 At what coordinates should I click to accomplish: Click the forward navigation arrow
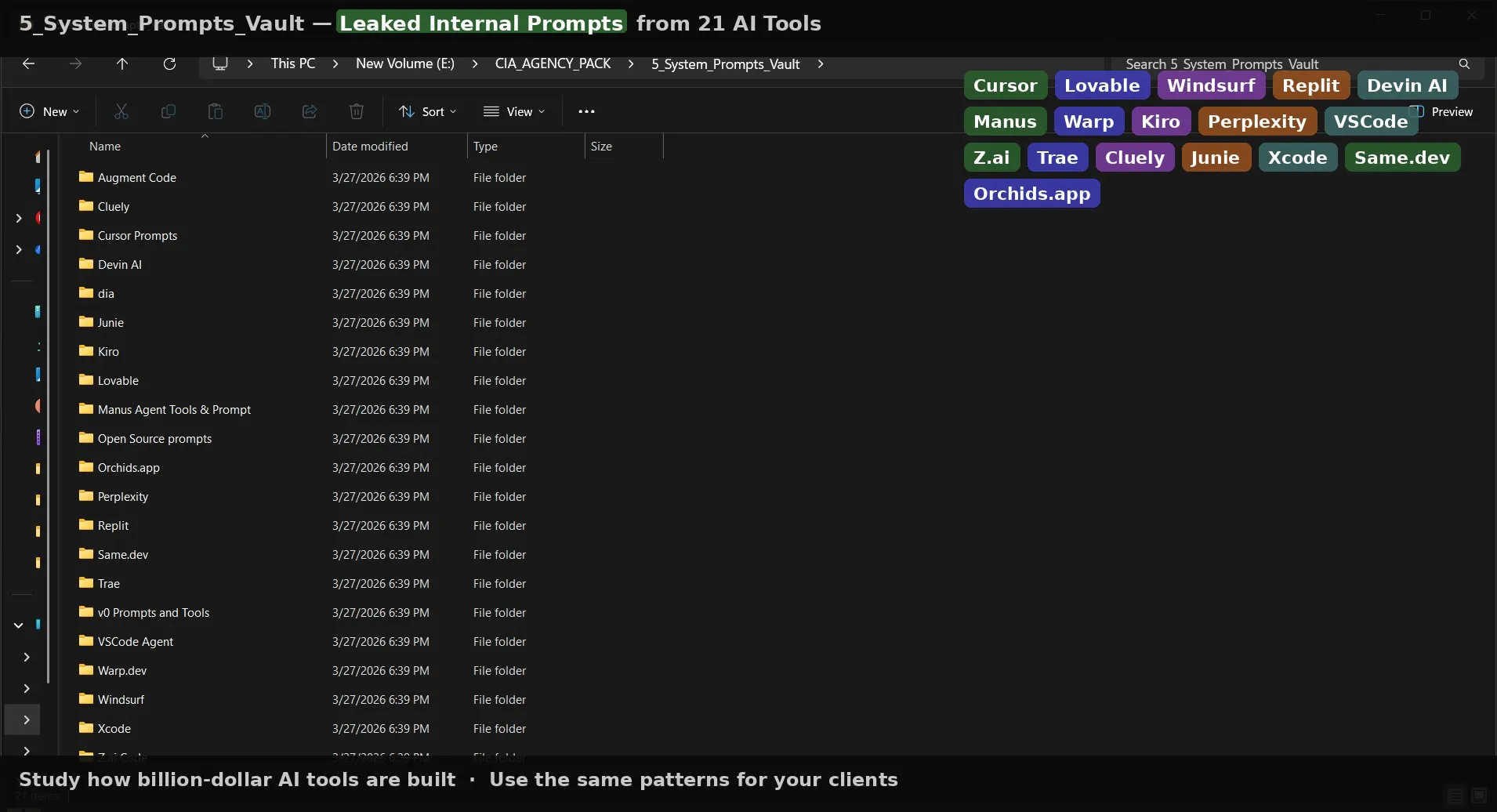click(76, 64)
